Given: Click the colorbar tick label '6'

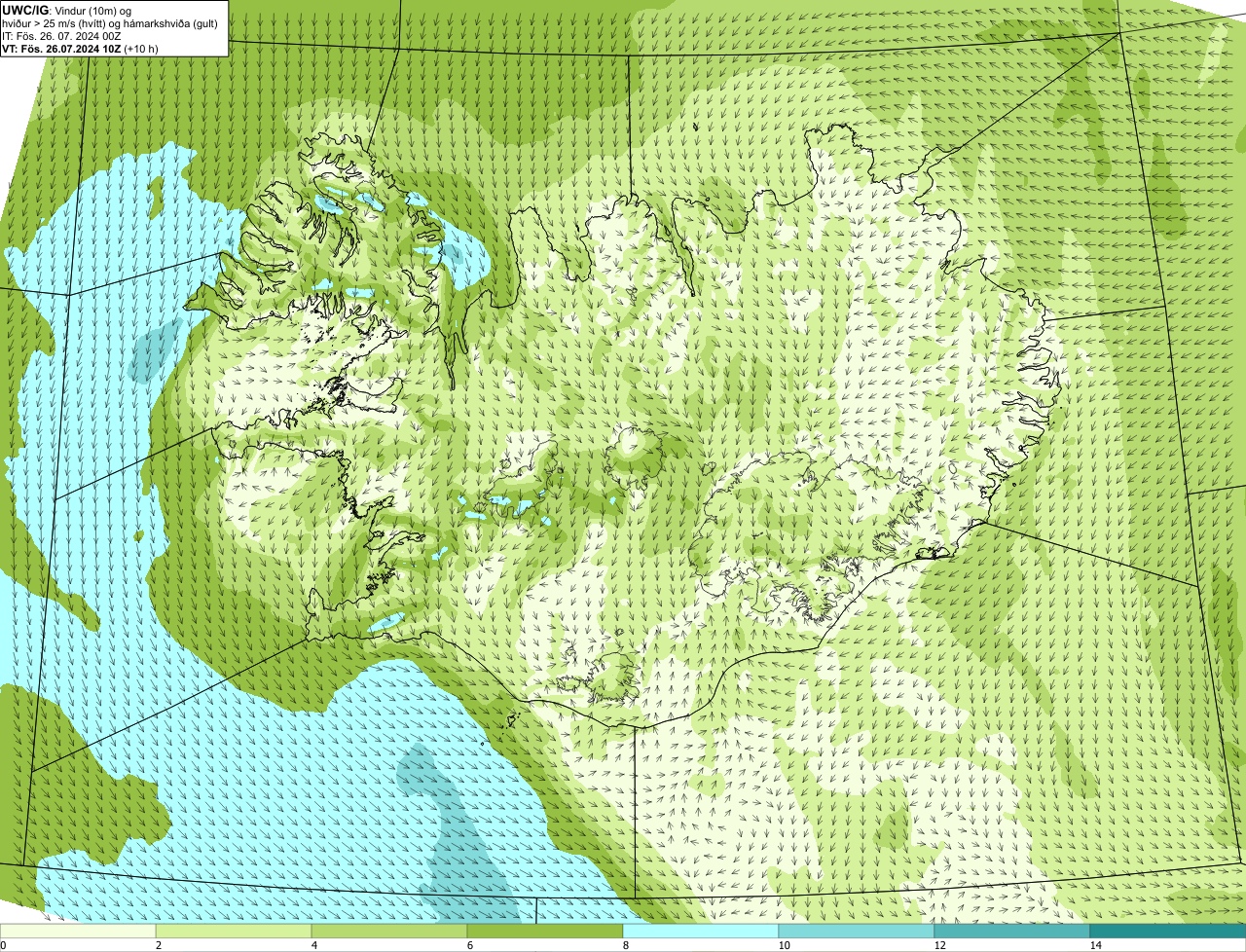Looking at the screenshot, I should [x=469, y=945].
